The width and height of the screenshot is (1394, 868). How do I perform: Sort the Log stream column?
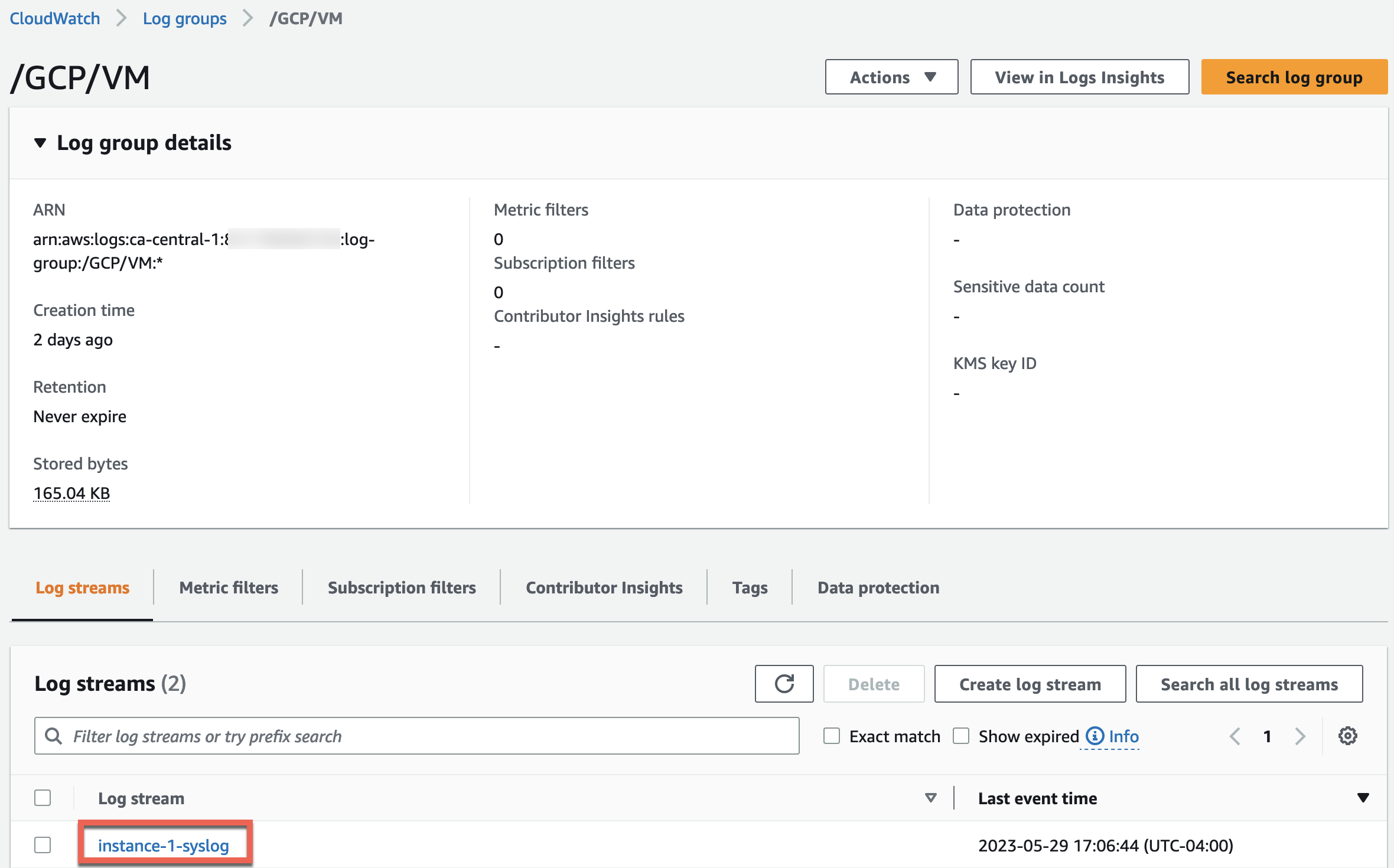pyautogui.click(x=930, y=797)
